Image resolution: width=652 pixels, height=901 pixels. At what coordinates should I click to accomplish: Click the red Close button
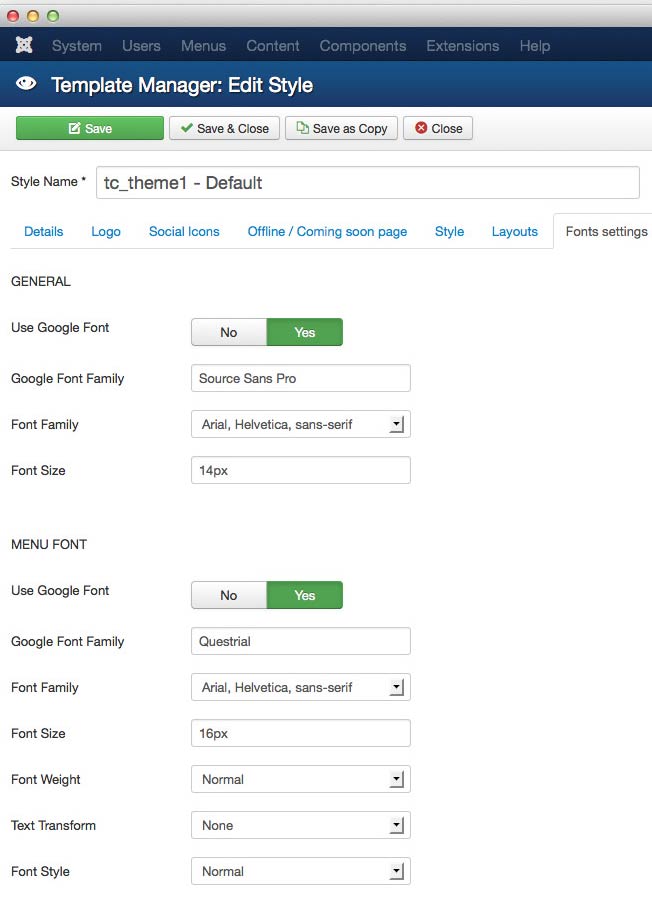pyautogui.click(x=438, y=128)
